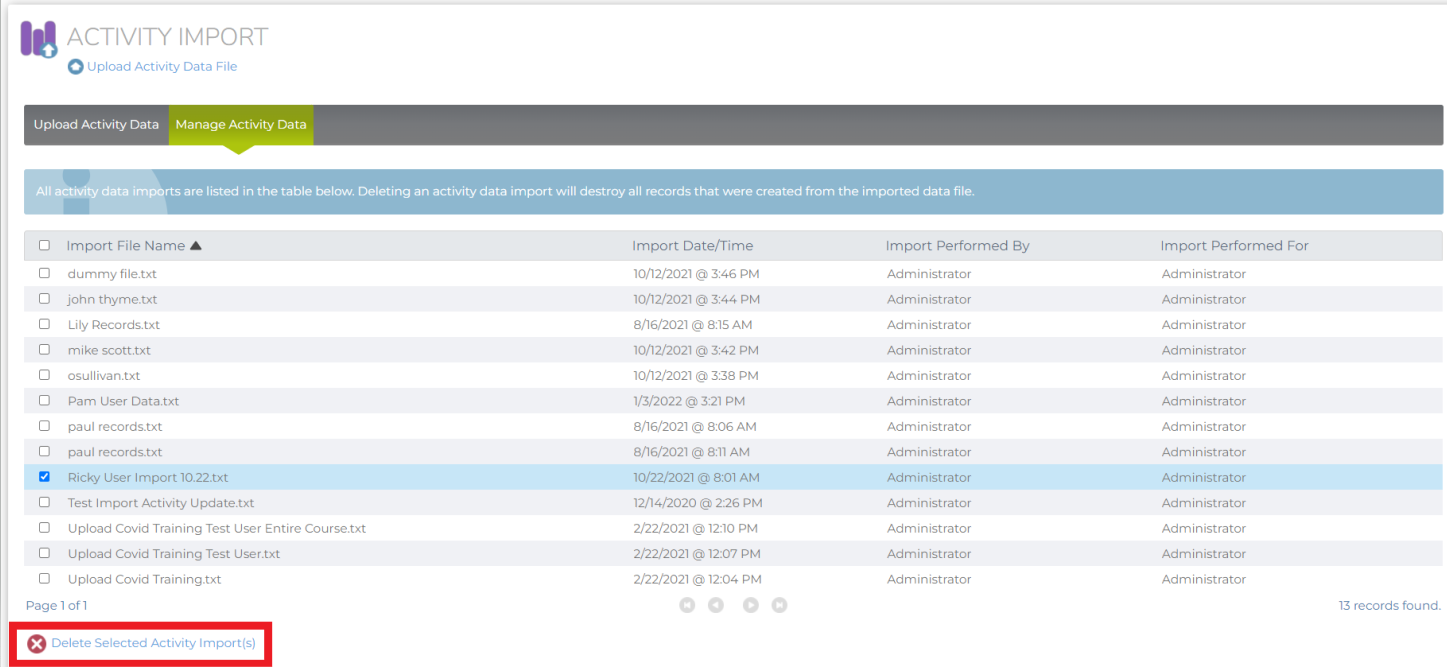
Task: Click Upload Covid Training.txt file name
Action: click(145, 579)
